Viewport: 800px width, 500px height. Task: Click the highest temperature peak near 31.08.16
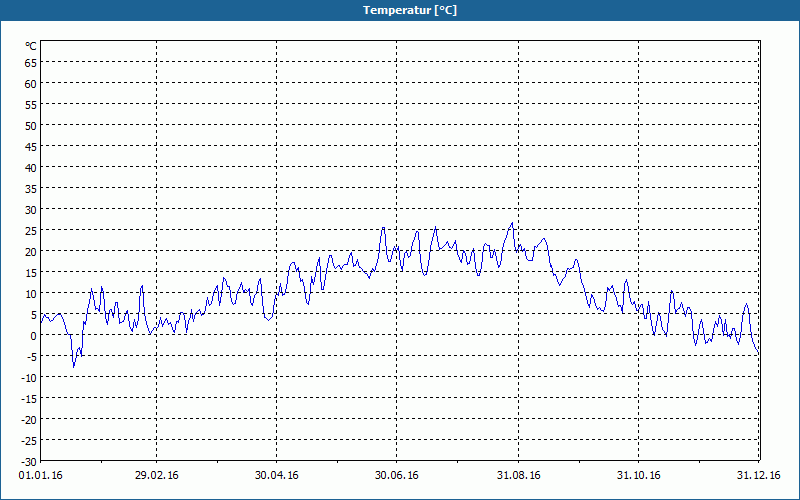point(512,223)
